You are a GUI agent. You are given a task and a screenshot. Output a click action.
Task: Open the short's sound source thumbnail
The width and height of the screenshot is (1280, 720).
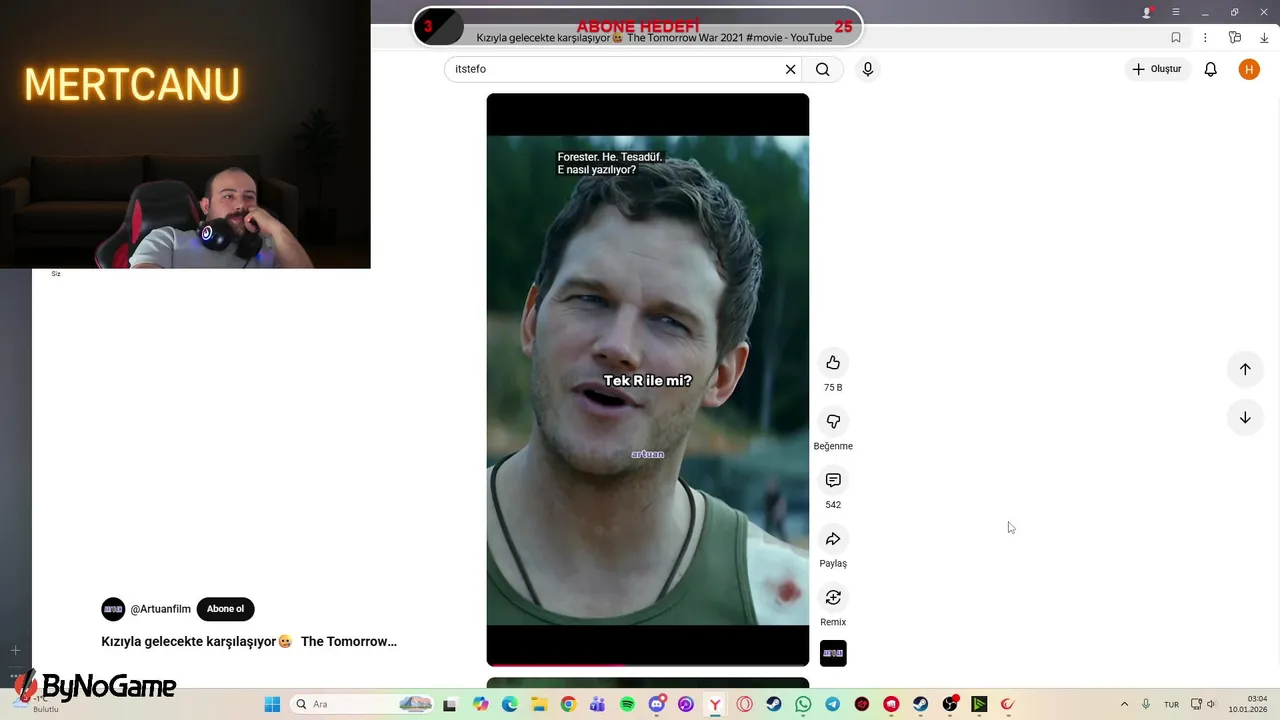(x=833, y=653)
